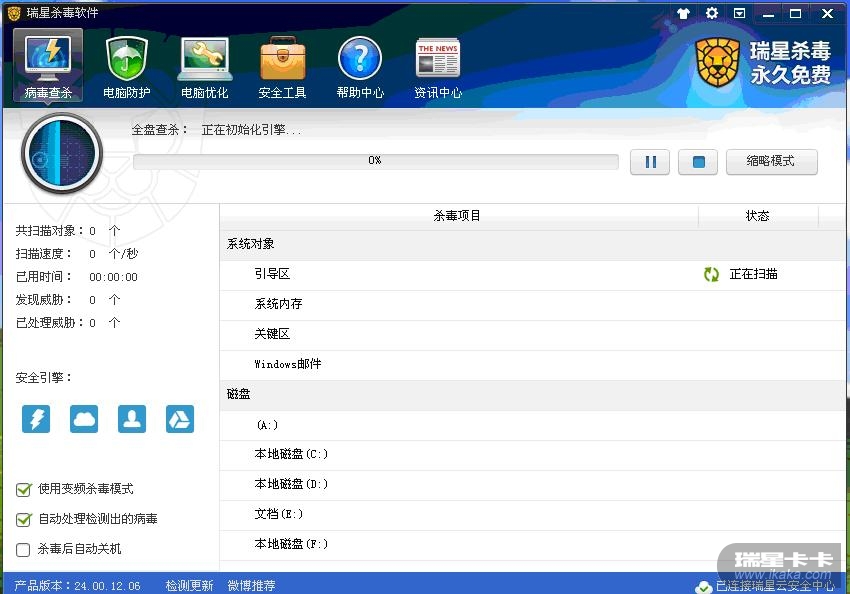Select the Windows邮件 row

click(x=533, y=364)
